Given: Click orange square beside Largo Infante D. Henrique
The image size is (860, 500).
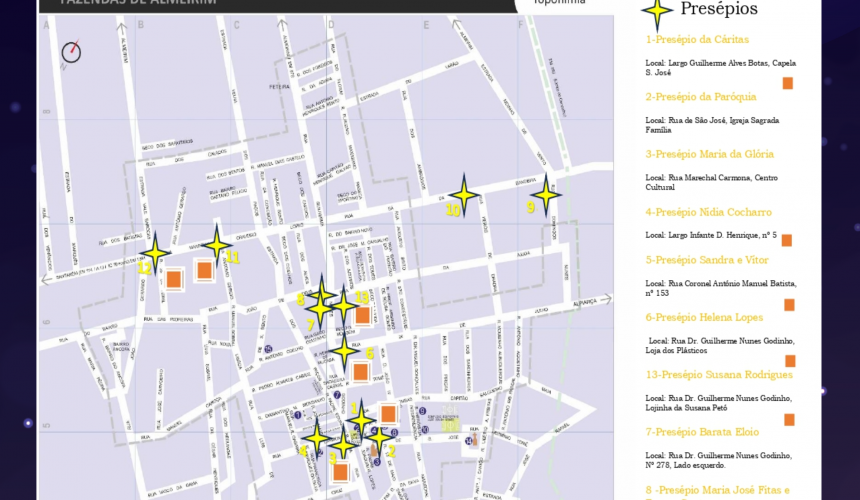Looking at the screenshot, I should pos(787,240).
